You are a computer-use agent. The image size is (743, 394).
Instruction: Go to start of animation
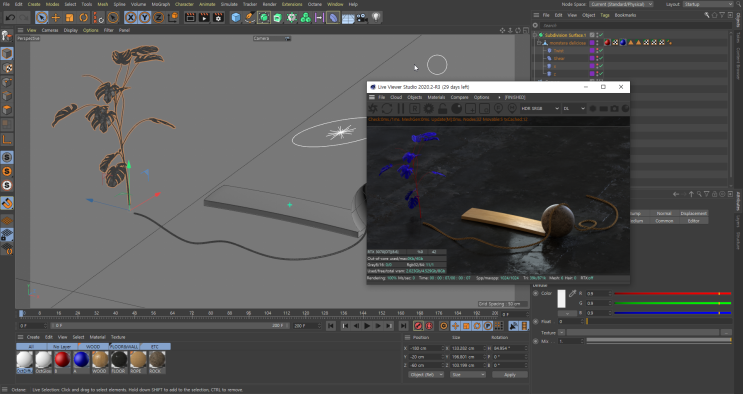point(331,326)
